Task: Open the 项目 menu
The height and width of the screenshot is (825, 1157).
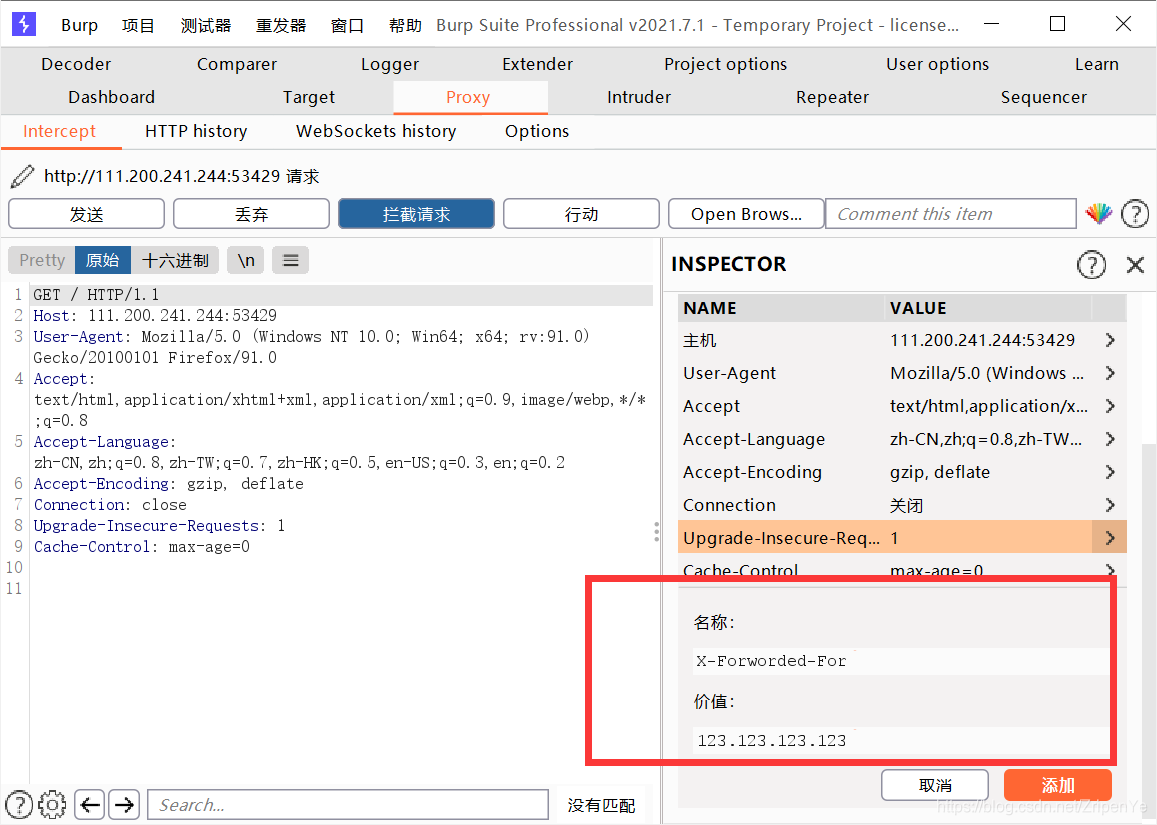Action: pyautogui.click(x=138, y=25)
